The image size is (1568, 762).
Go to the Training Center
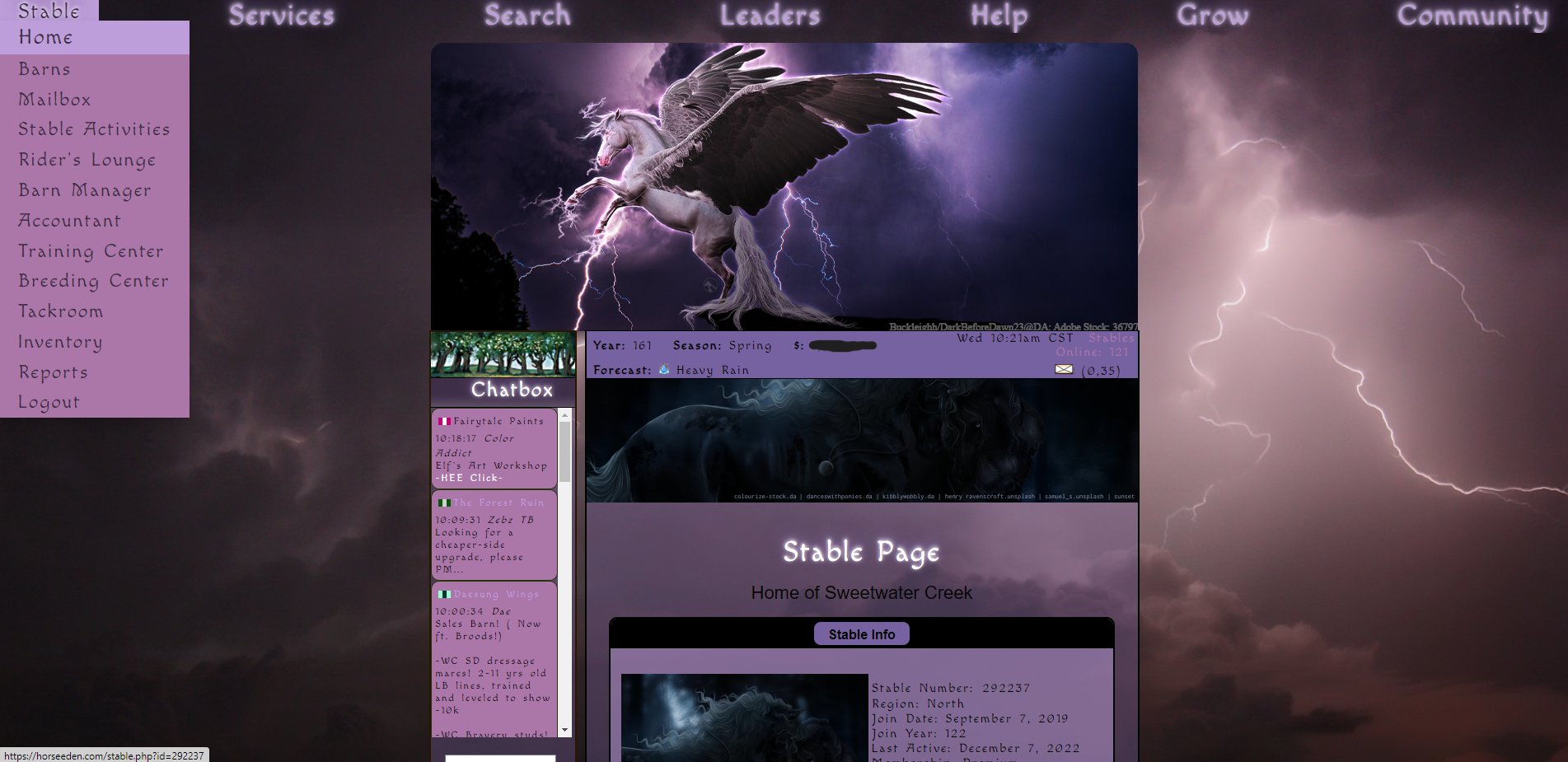coord(95,251)
